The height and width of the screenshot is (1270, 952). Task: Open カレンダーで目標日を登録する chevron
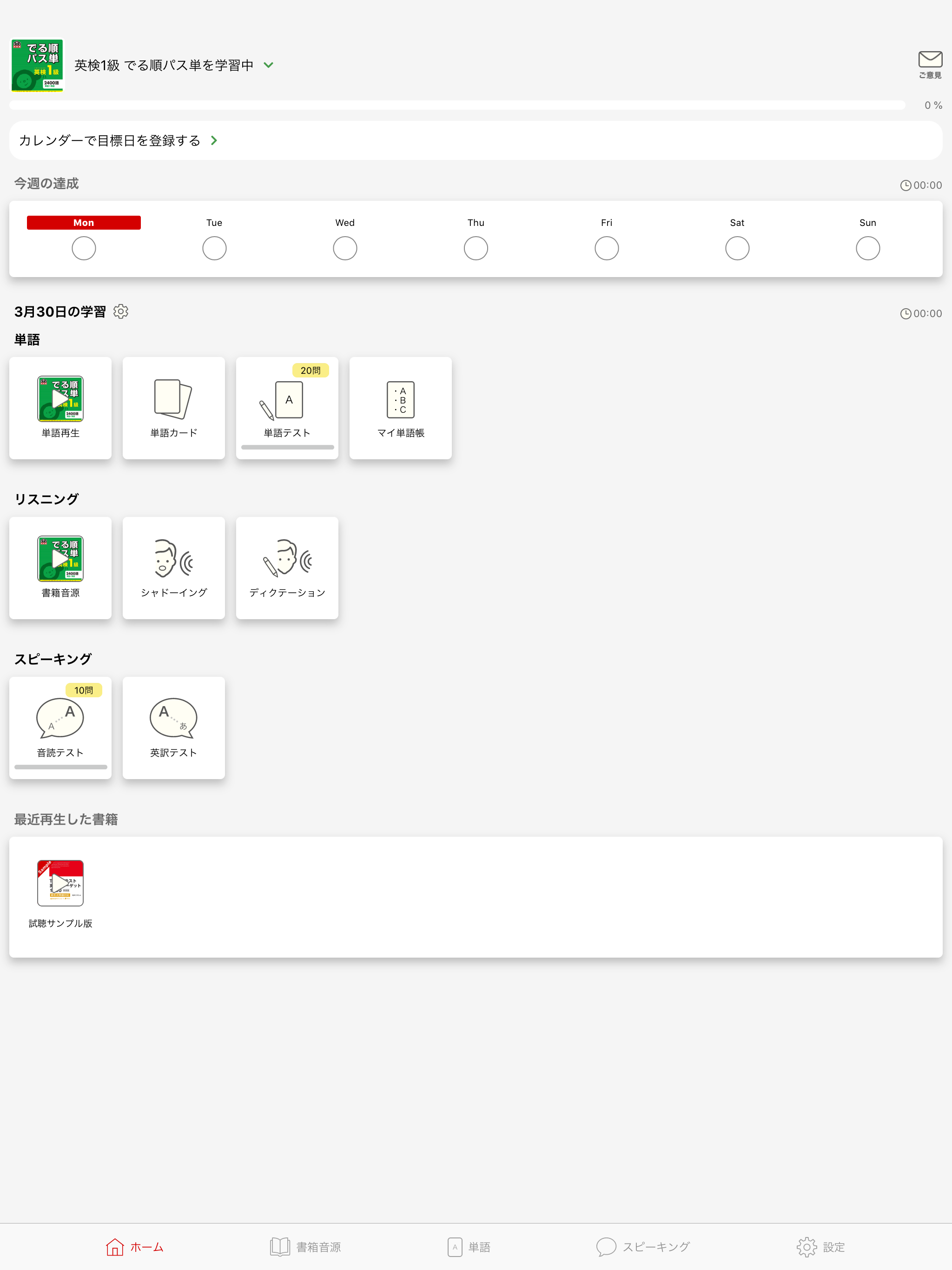(x=214, y=141)
